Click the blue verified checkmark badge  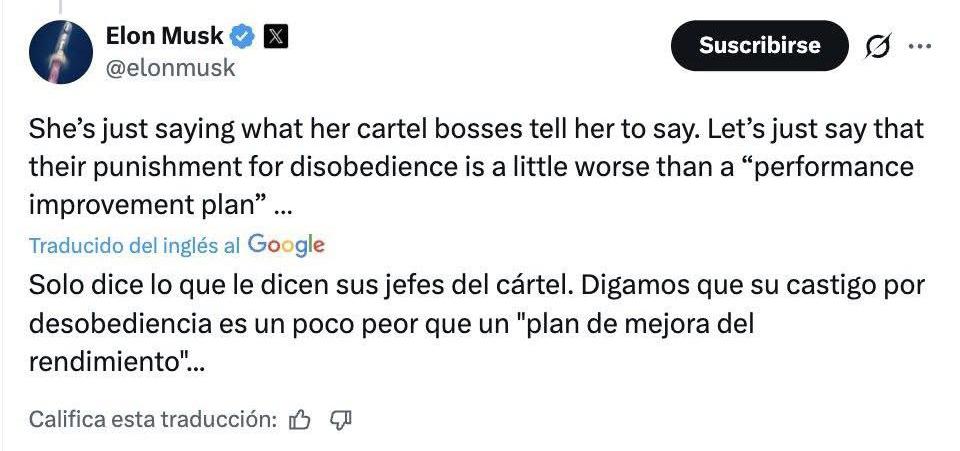[243, 38]
